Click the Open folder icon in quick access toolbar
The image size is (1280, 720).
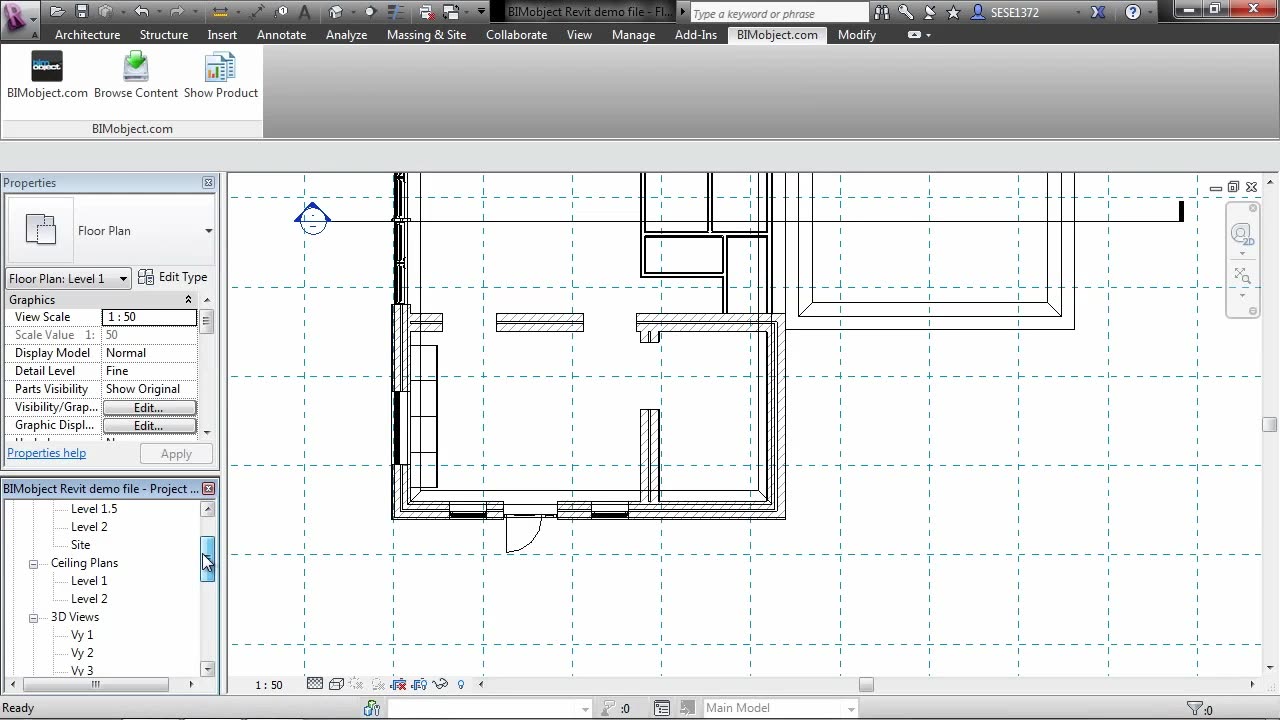(57, 12)
